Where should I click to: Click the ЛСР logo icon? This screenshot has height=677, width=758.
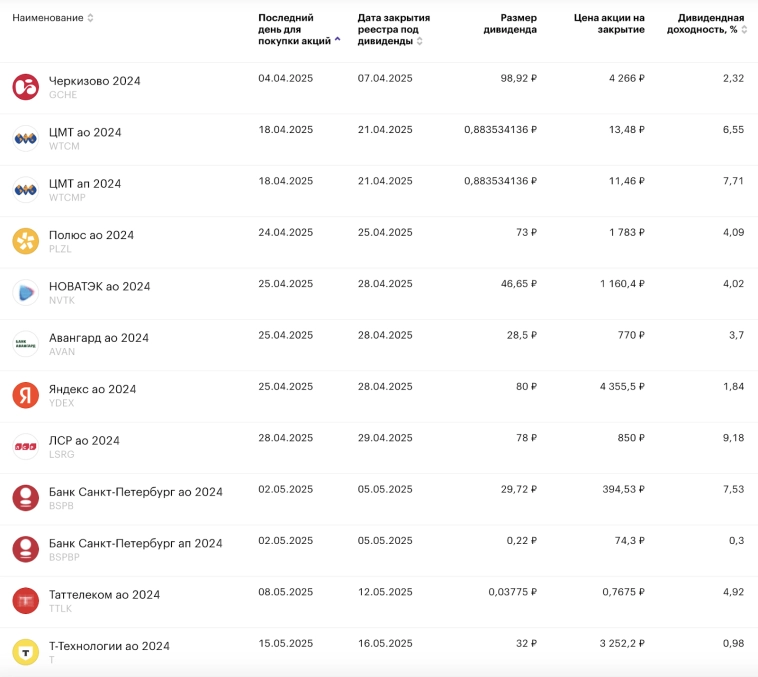(x=25, y=447)
